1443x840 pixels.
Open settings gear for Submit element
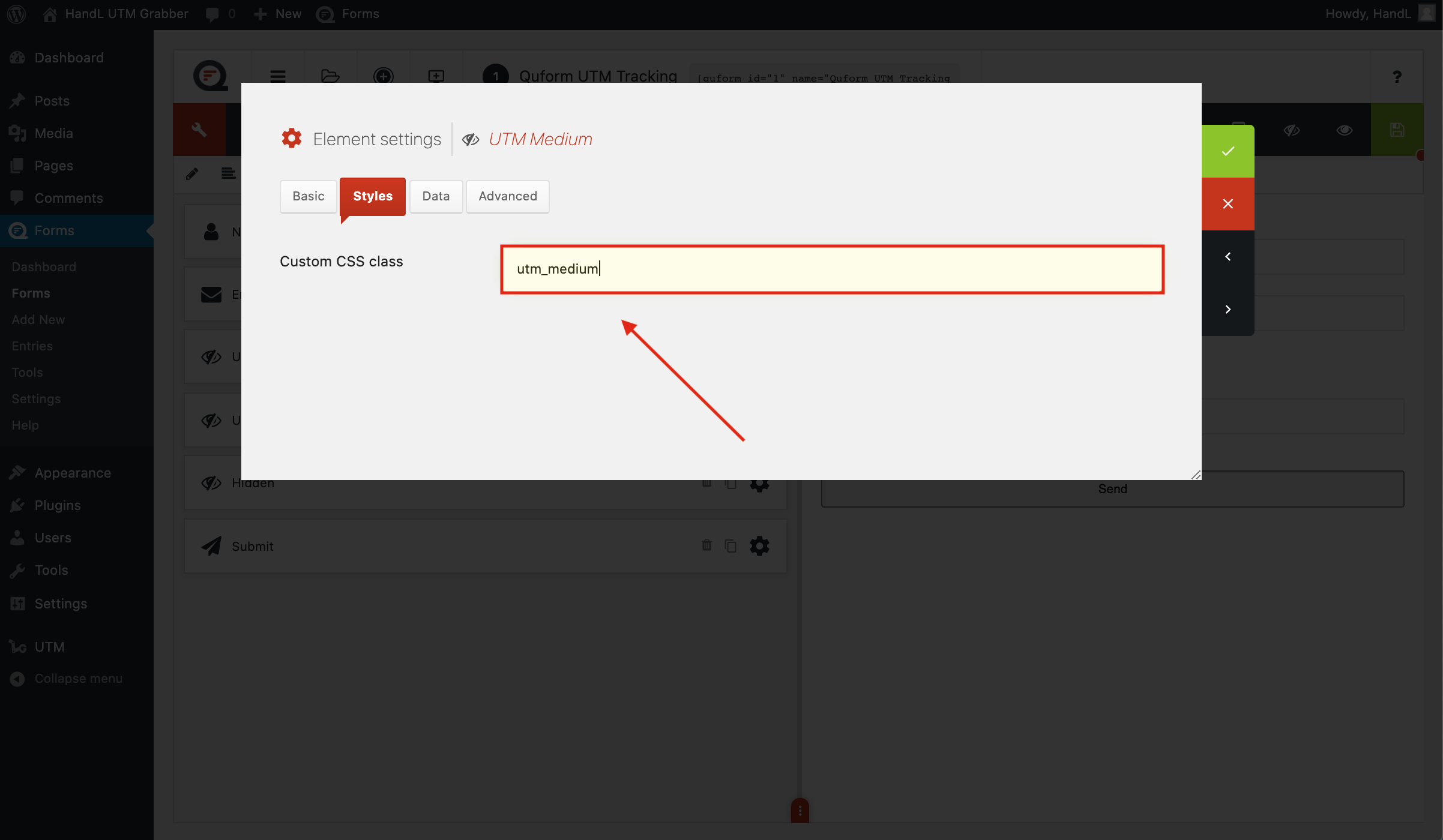[759, 546]
